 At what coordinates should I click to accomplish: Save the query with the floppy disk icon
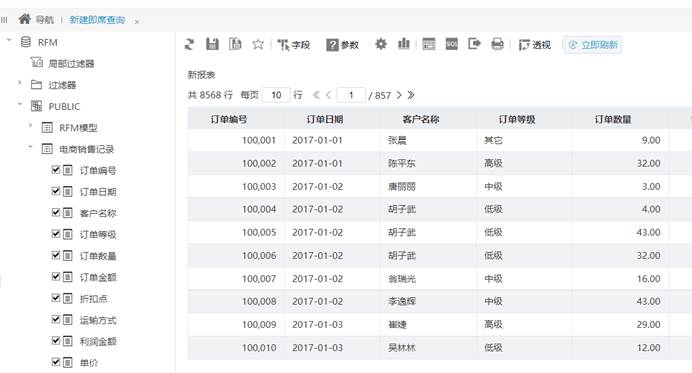(212, 44)
